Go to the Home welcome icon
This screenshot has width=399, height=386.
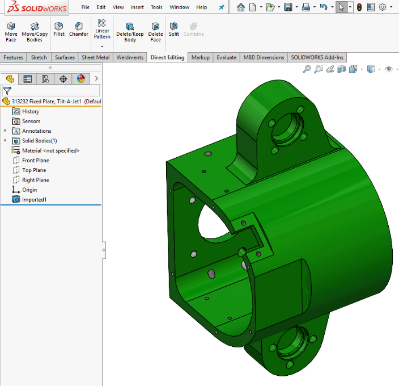(x=241, y=7)
